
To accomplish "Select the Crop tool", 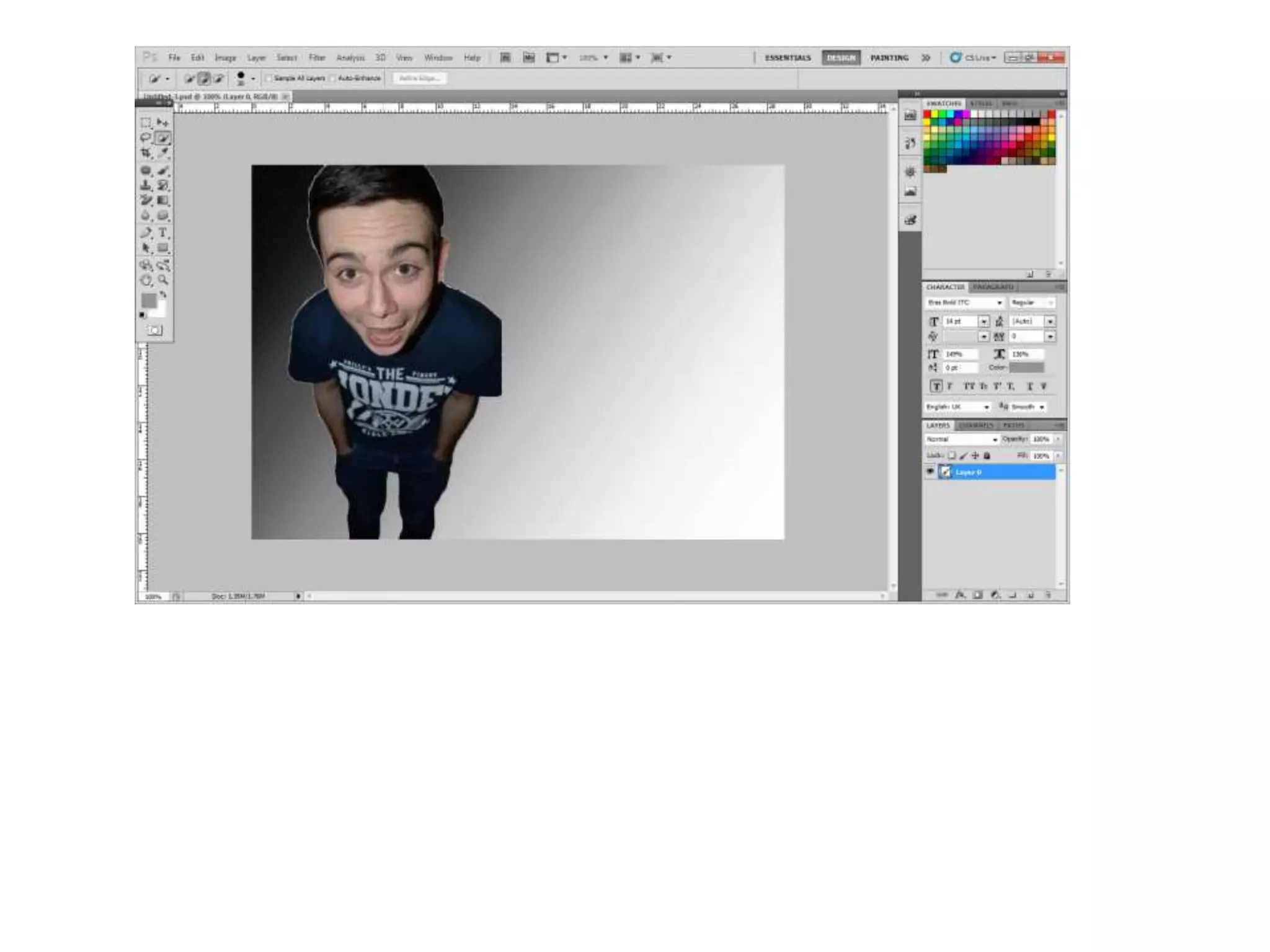I will click(x=146, y=152).
